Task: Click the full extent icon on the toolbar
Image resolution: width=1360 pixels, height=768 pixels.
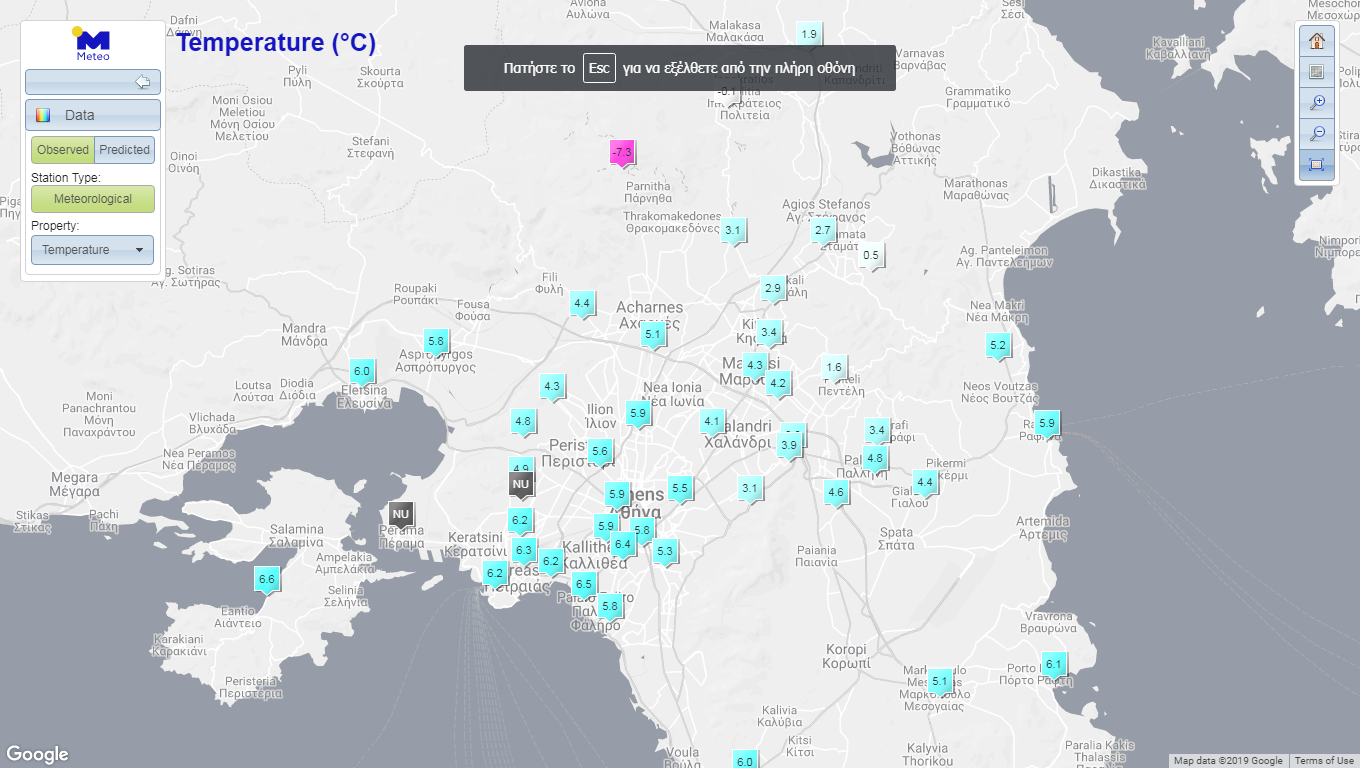Action: point(1317,164)
